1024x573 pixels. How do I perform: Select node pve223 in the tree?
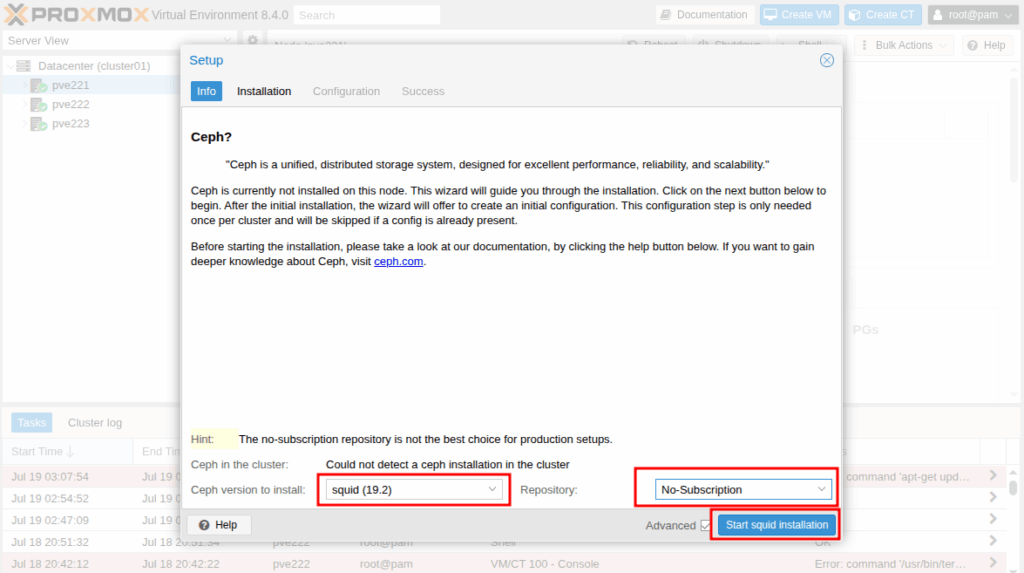pyautogui.click(x=70, y=123)
